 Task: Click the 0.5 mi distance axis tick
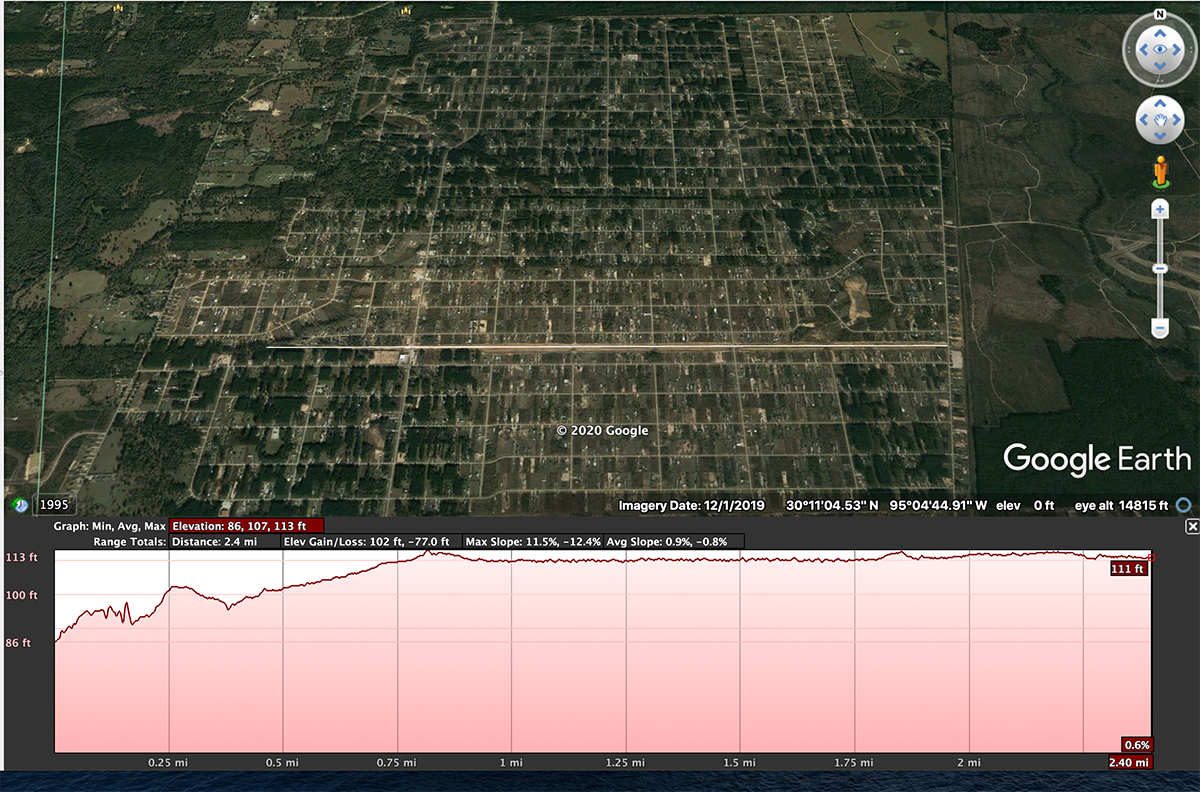pyautogui.click(x=283, y=763)
